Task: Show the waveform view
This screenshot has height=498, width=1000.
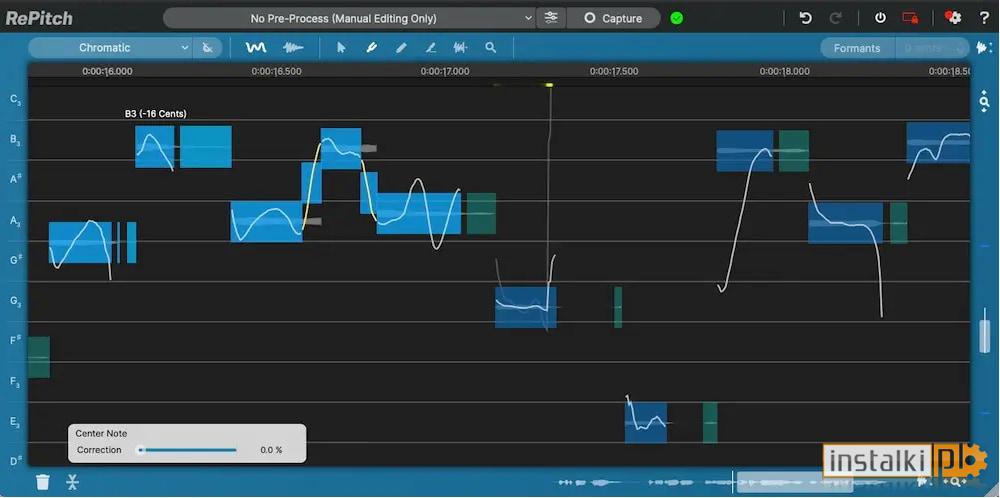Action: (293, 48)
